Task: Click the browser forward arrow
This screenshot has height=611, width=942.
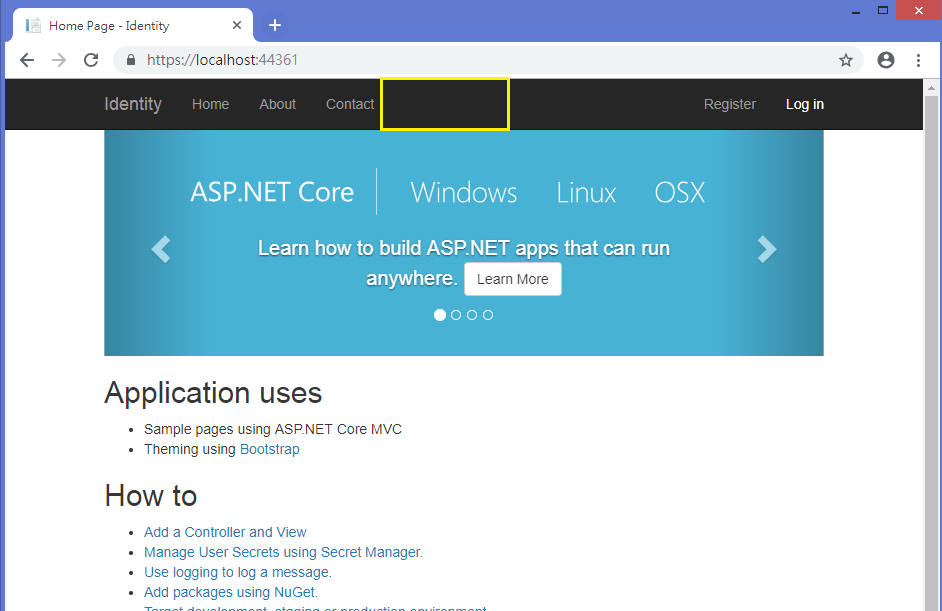Action: pos(59,60)
